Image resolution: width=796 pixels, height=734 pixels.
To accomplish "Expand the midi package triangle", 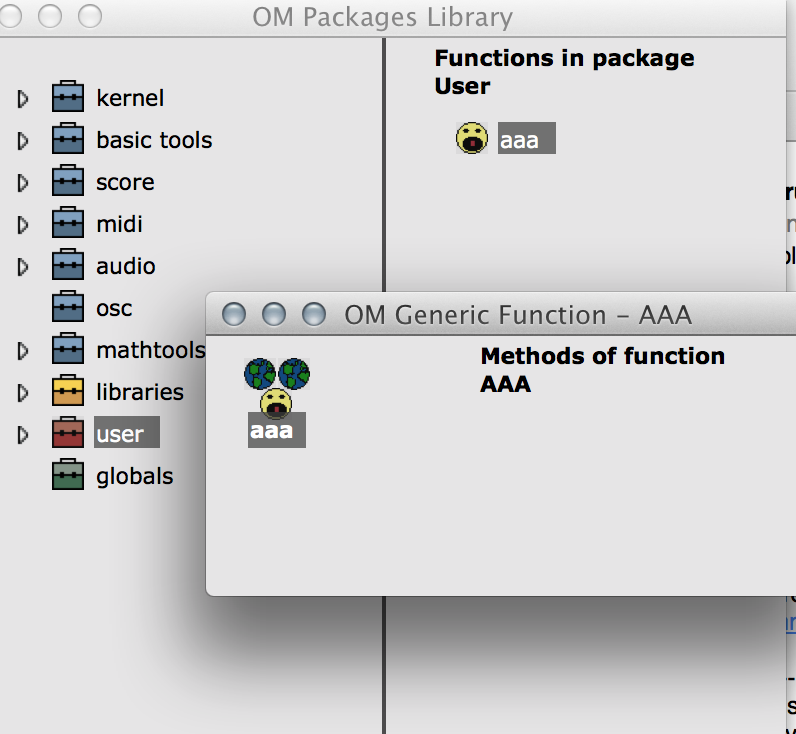I will tap(22, 225).
